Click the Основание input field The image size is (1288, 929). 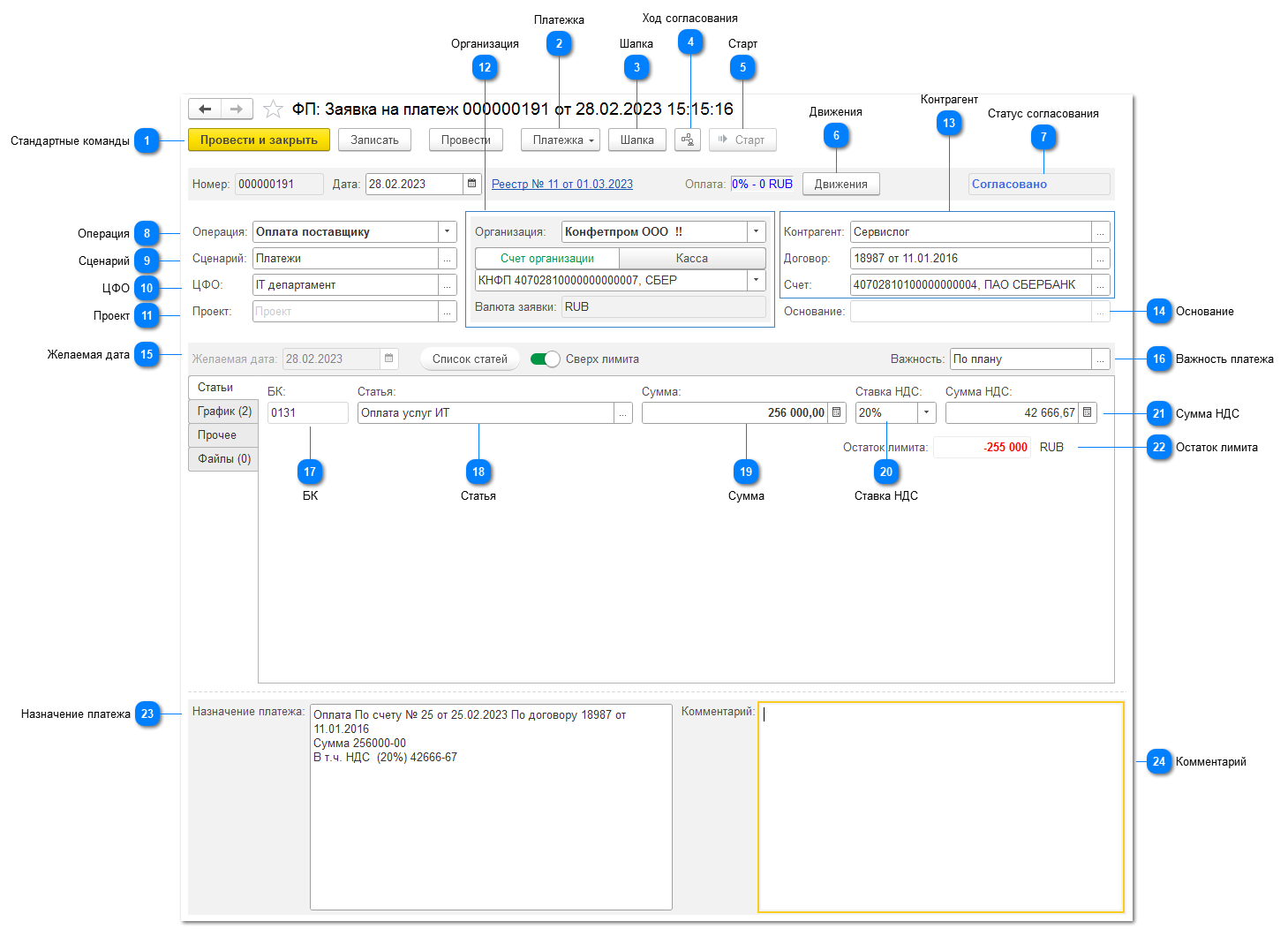pyautogui.click(x=971, y=312)
